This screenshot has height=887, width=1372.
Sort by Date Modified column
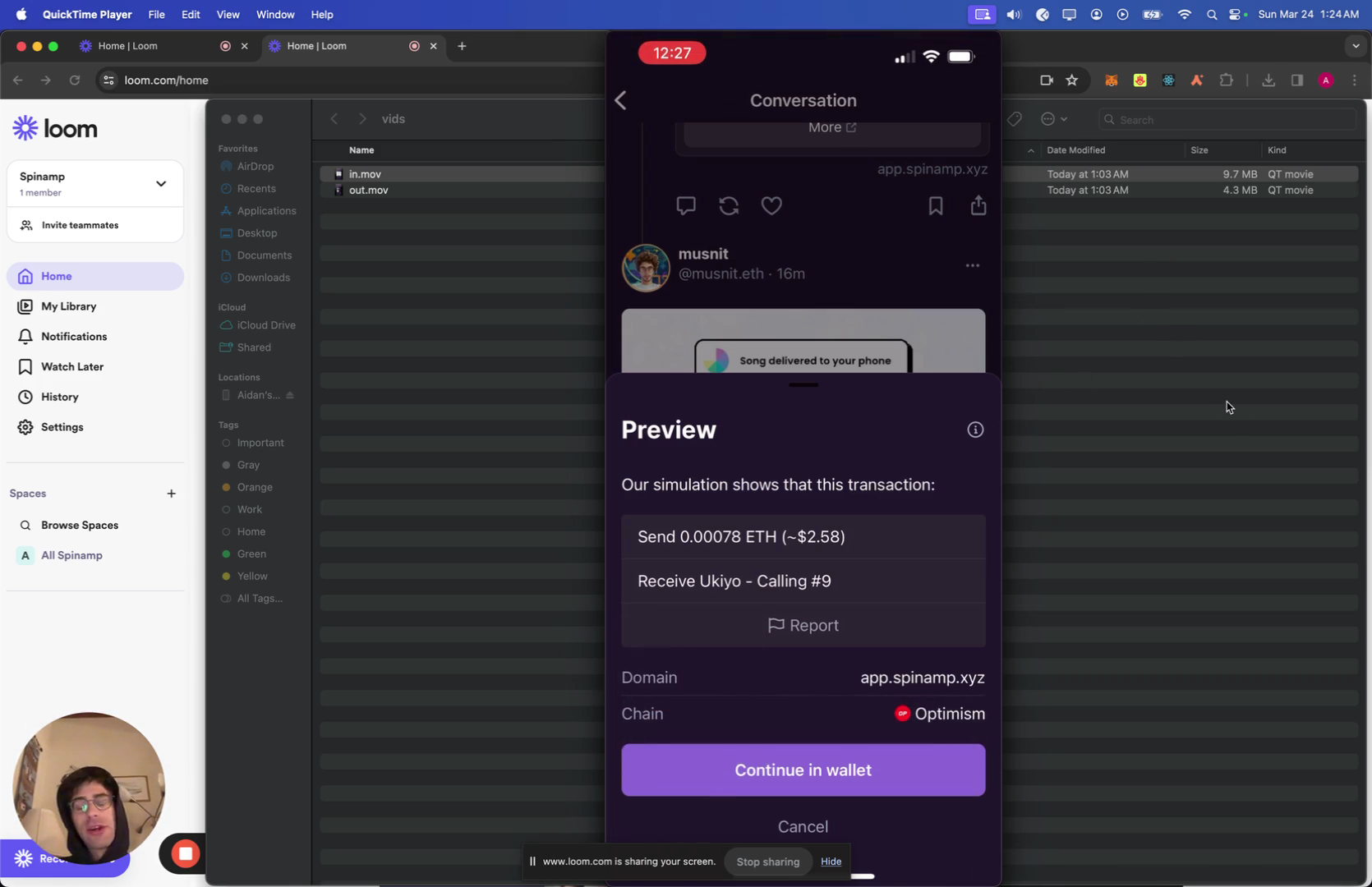tap(1075, 150)
